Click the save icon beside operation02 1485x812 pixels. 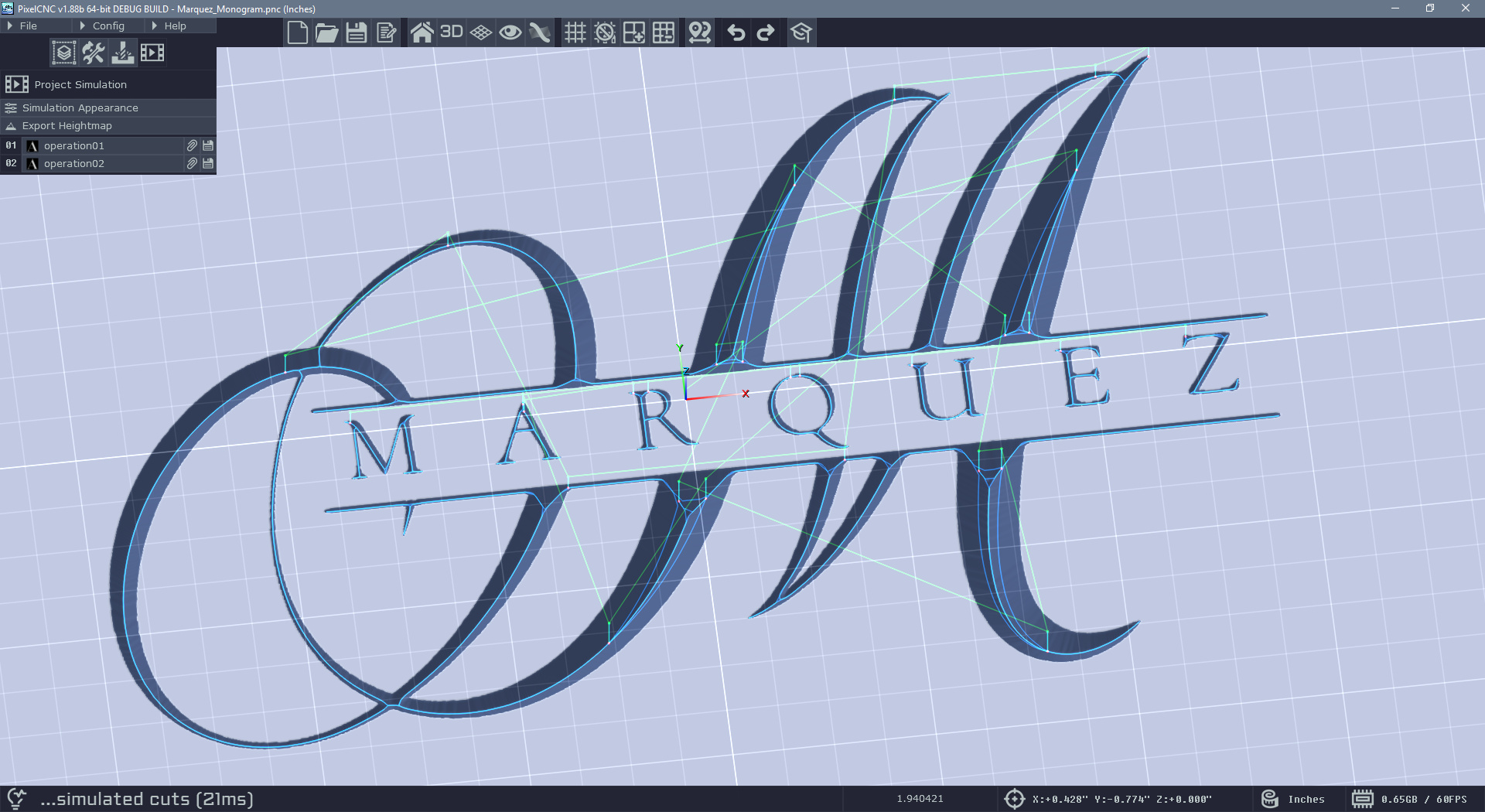(x=208, y=163)
